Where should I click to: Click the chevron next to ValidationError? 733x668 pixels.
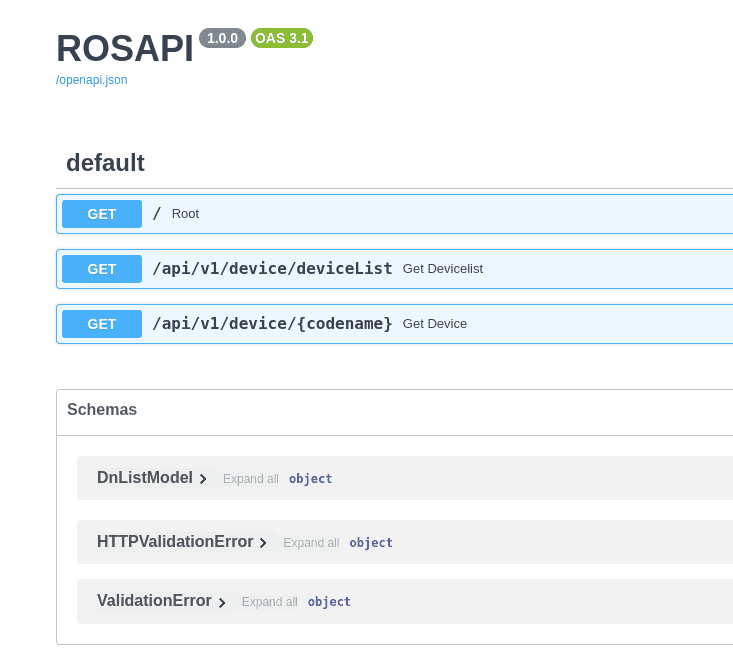tap(222, 602)
